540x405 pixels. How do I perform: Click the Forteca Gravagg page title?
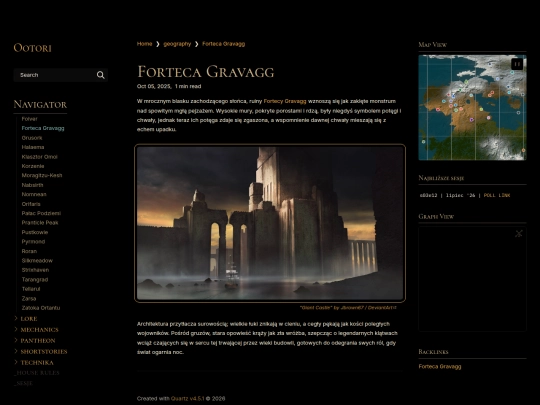[x=206, y=72]
